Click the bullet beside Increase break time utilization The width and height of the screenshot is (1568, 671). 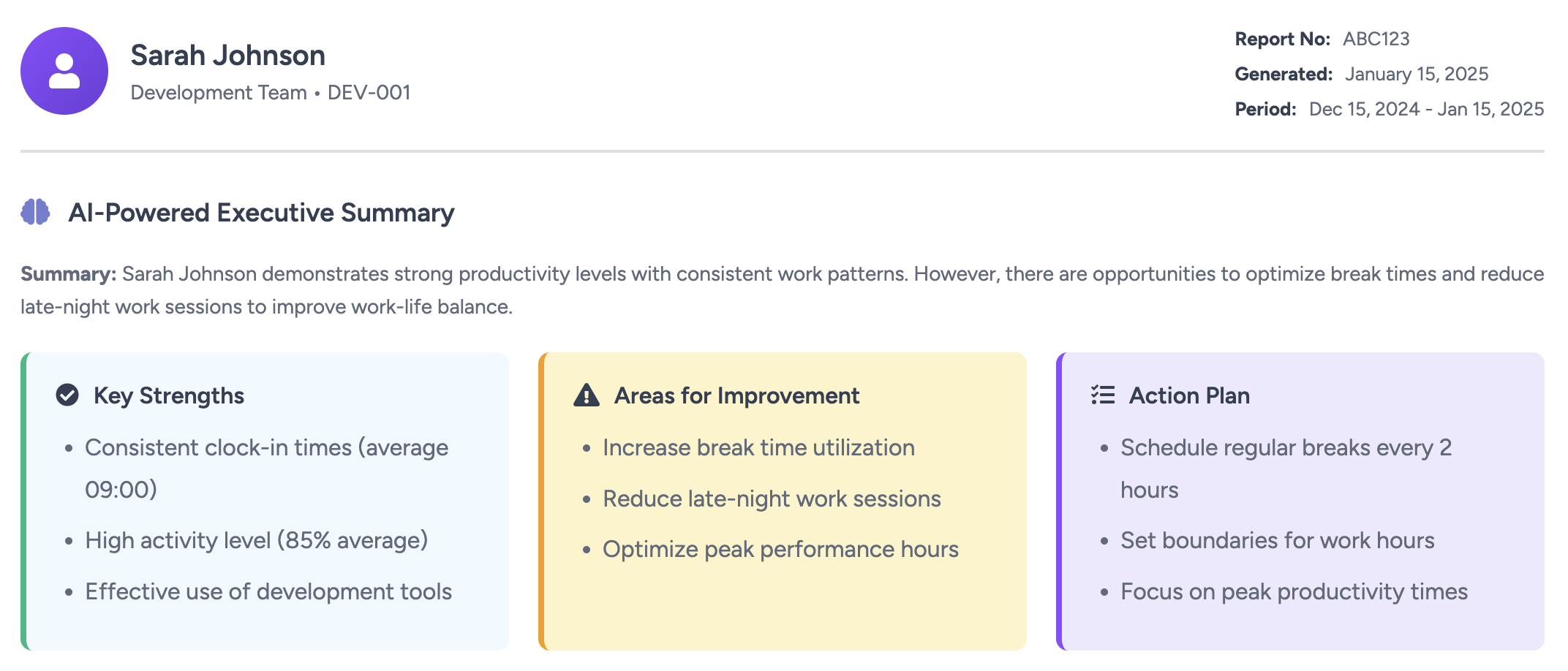pyautogui.click(x=587, y=449)
